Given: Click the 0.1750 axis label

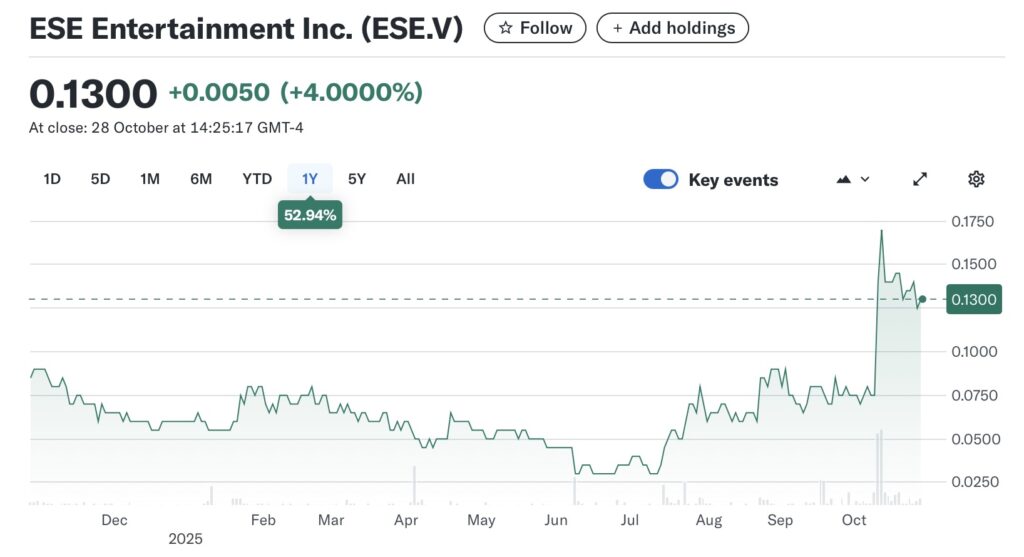Looking at the screenshot, I should pos(972,221).
